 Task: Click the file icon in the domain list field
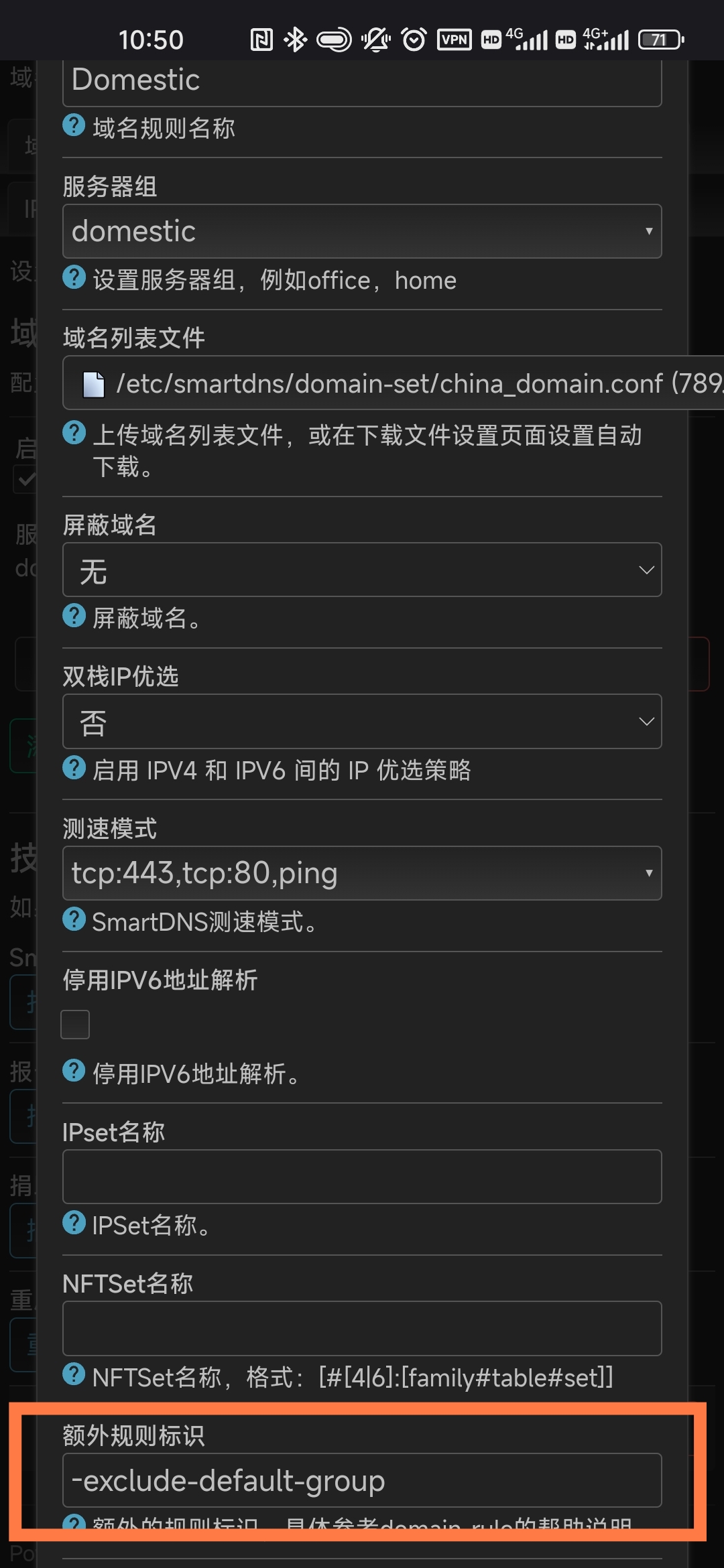(x=93, y=383)
